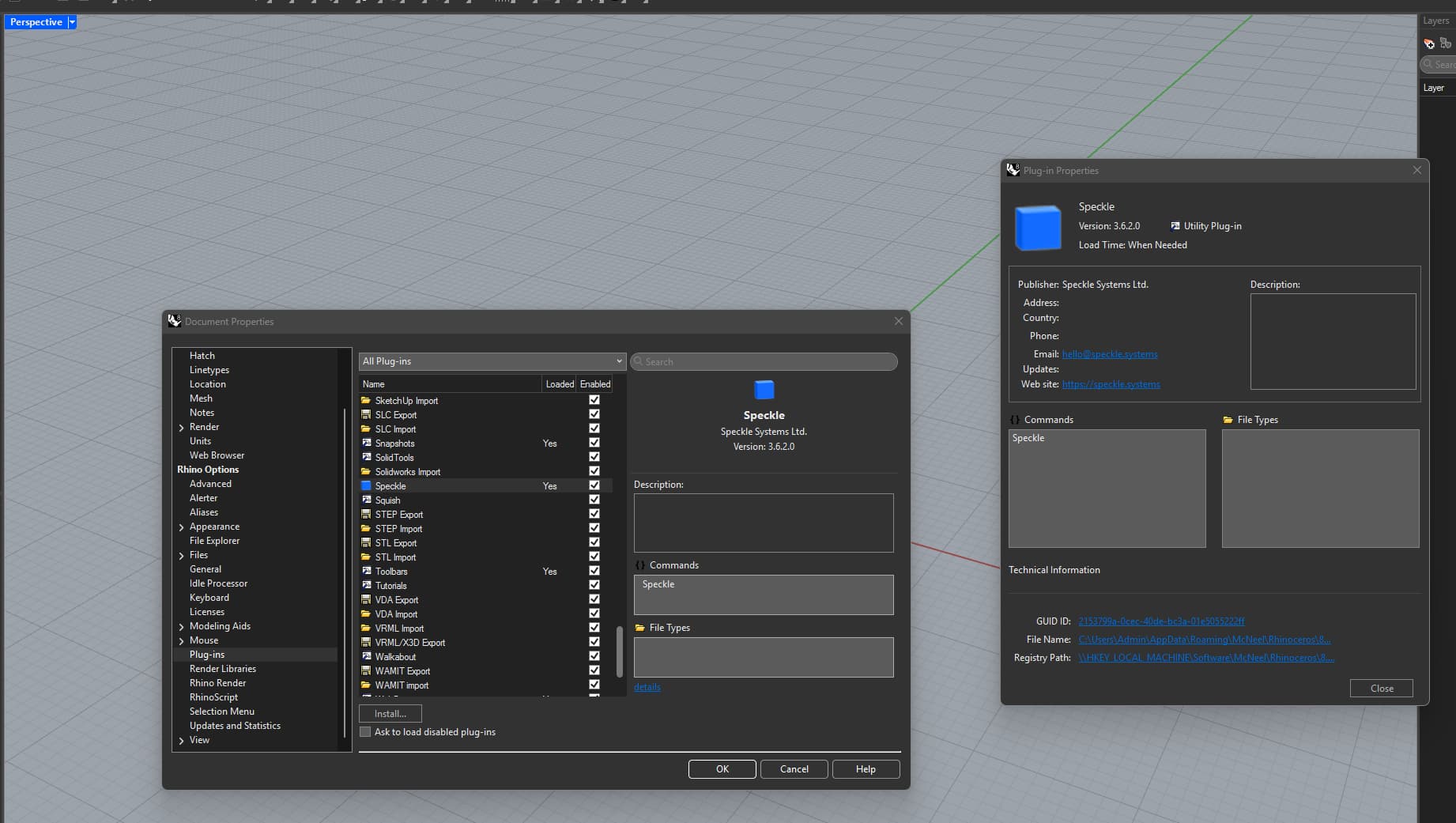The image size is (1456, 823).
Task: Expand the Render tree node
Action: tap(182, 428)
